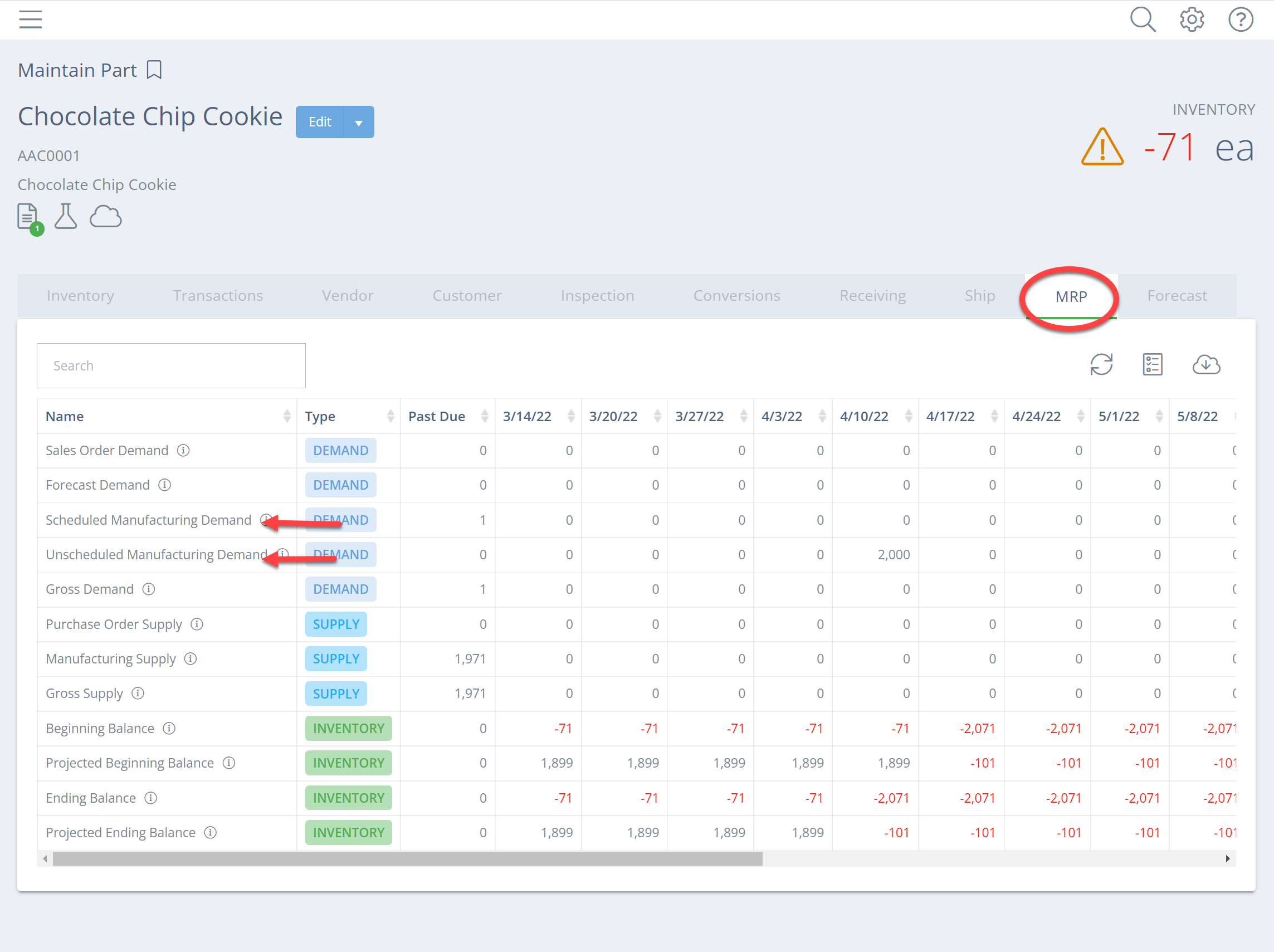The height and width of the screenshot is (952, 1274).
Task: Click the help question mark icon
Action: (1240, 19)
